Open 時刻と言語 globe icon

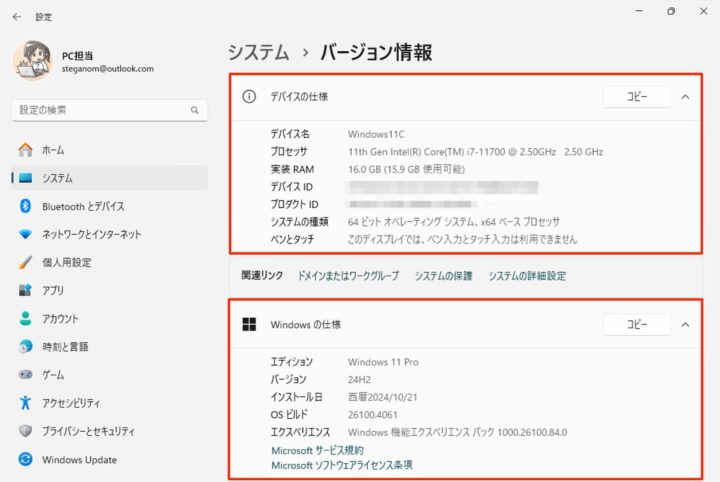(25, 346)
